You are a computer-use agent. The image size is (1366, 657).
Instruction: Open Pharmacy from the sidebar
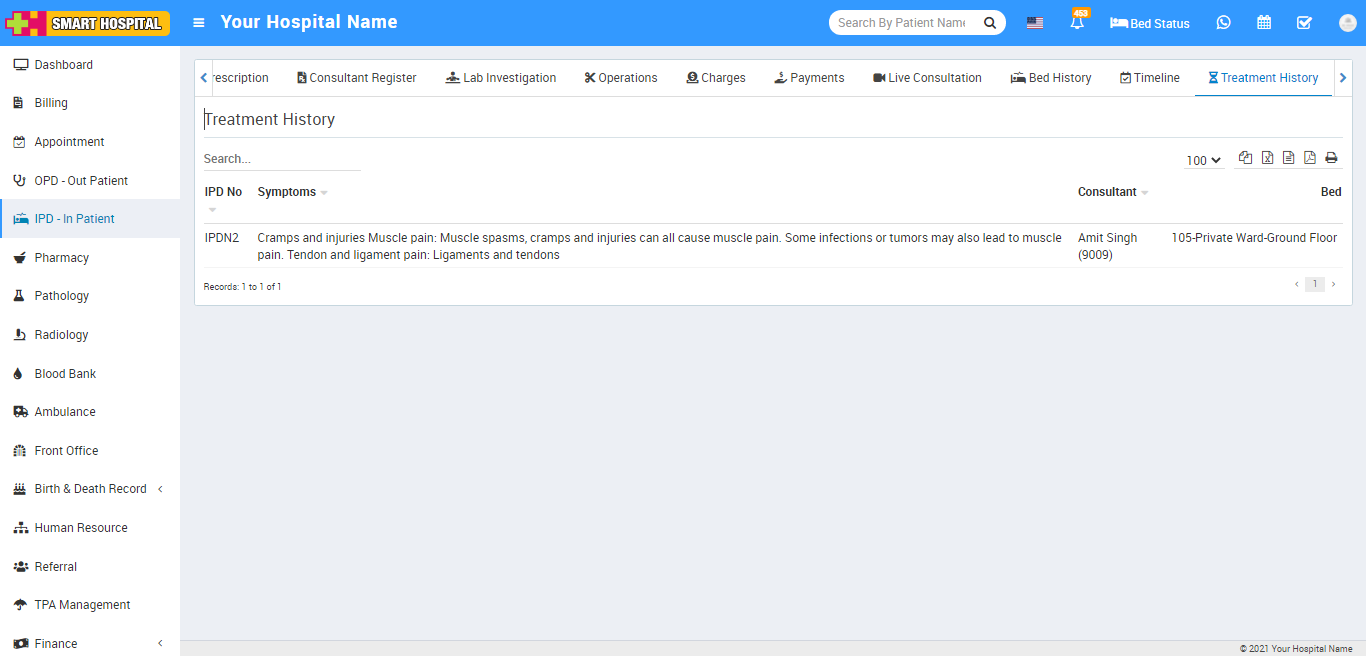point(62,258)
